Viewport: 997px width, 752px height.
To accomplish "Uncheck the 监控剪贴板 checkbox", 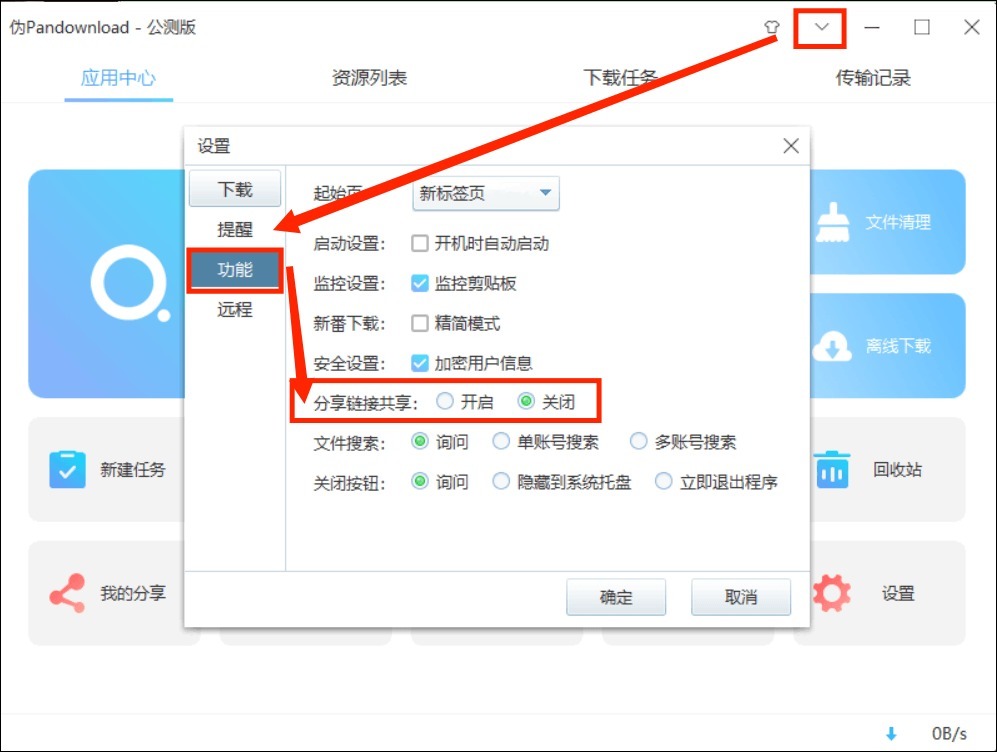I will (420, 284).
